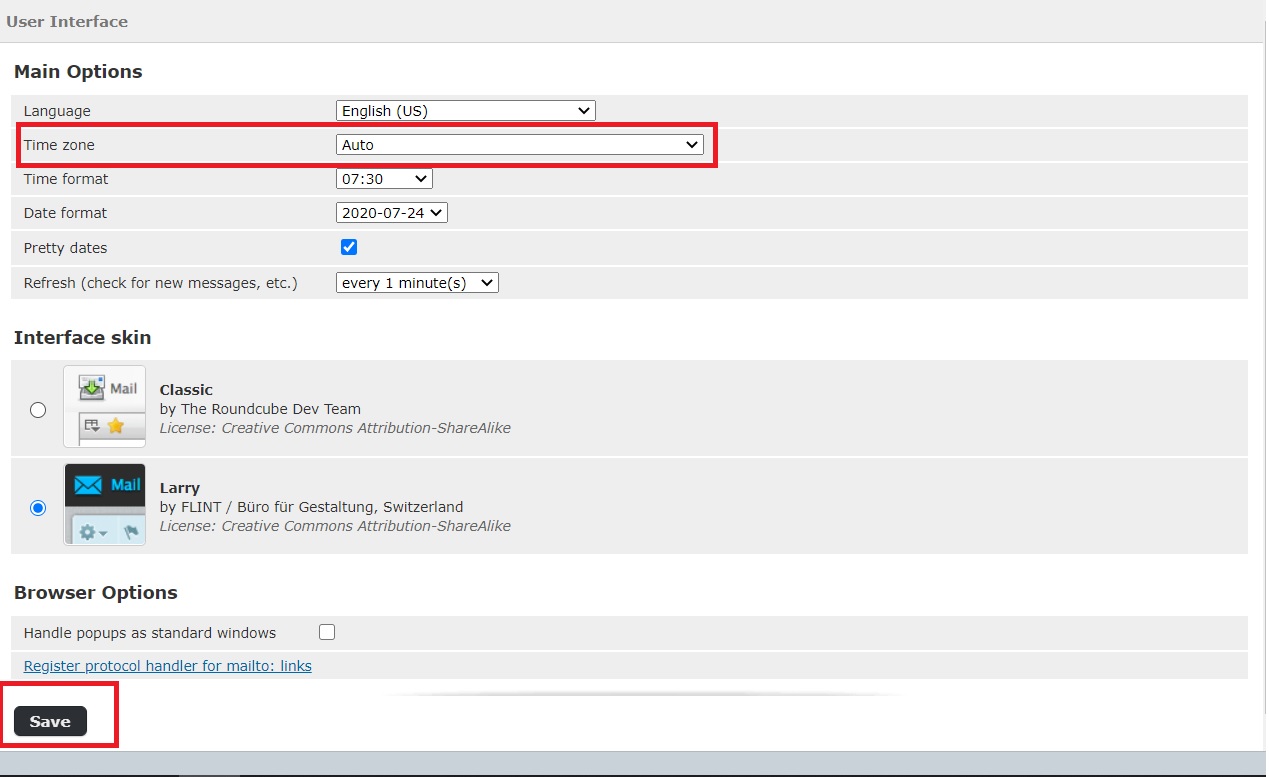
Task: Click the Classic skin preview thumbnail
Action: 105,406
